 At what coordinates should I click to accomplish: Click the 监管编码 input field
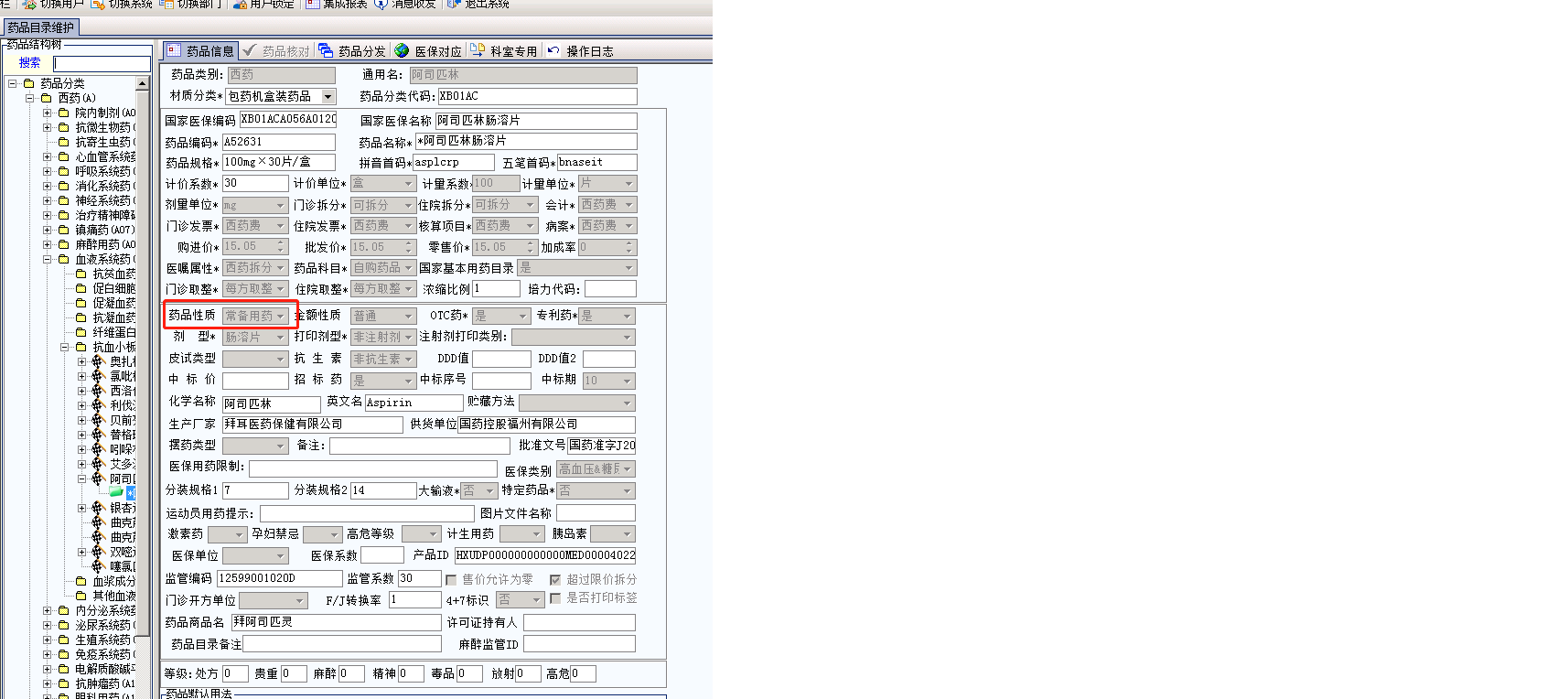point(279,578)
